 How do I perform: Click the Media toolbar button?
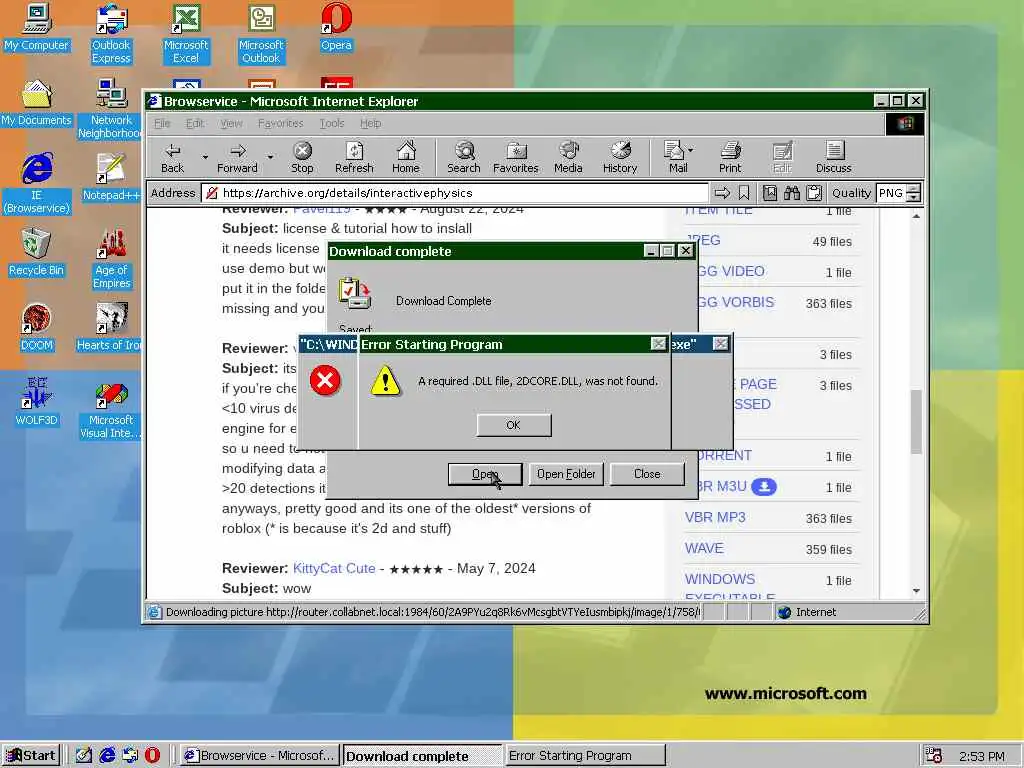pos(568,158)
